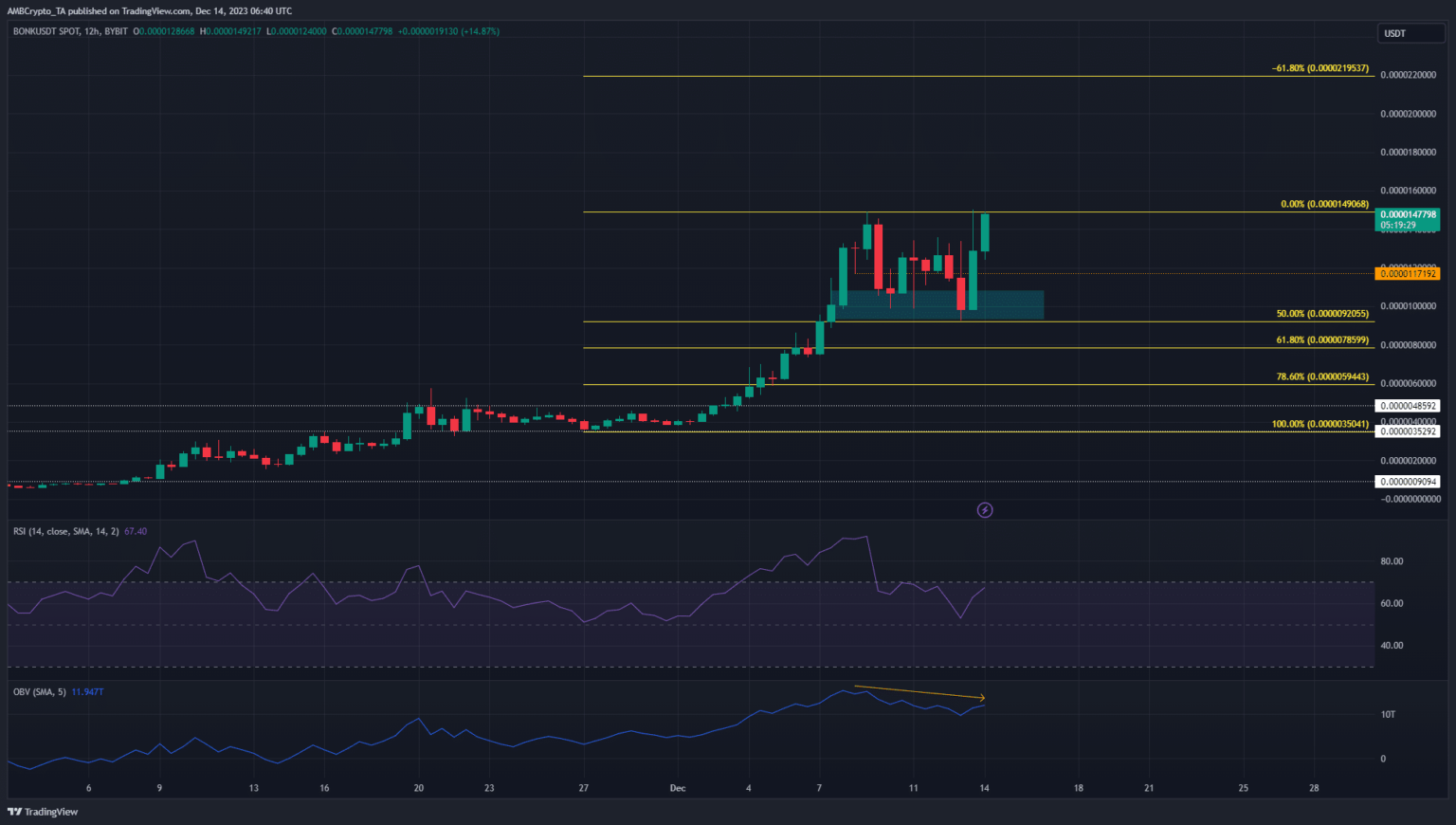
Task: Click the RSI value 67.40 reading
Action: point(136,531)
